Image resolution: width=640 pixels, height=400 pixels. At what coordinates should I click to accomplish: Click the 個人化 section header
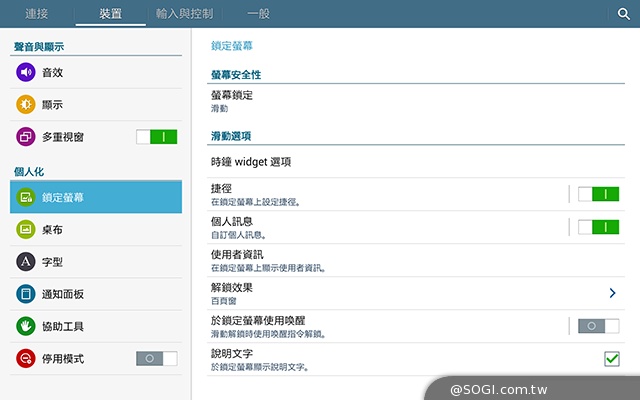point(29,172)
